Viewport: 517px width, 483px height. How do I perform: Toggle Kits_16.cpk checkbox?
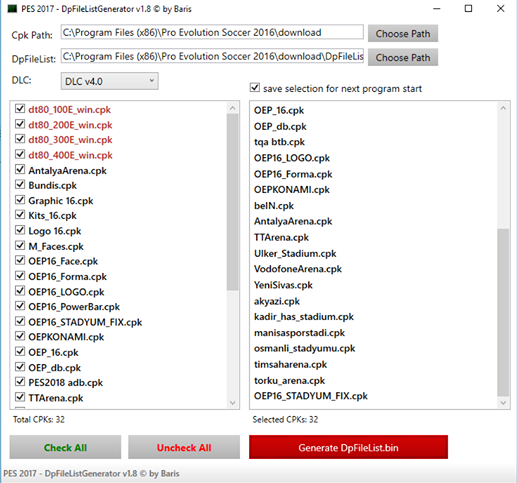(x=20, y=215)
